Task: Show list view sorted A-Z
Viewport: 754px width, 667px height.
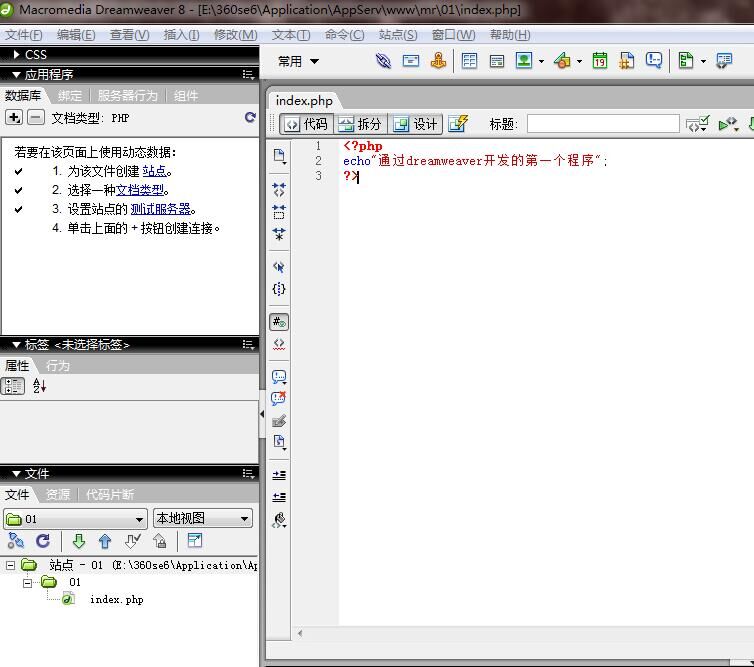Action: (39, 386)
